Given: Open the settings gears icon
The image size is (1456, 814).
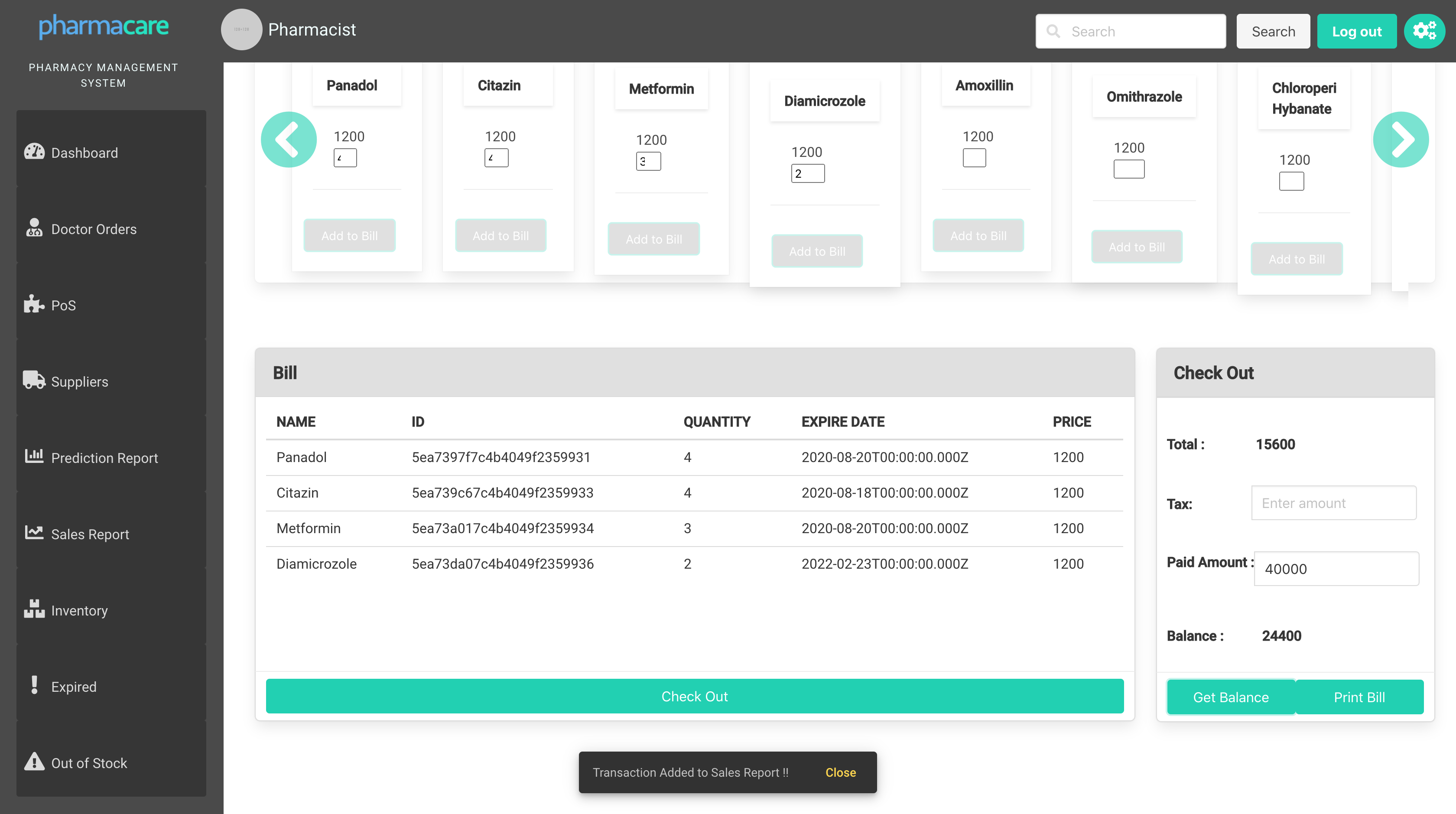Looking at the screenshot, I should click(1424, 31).
